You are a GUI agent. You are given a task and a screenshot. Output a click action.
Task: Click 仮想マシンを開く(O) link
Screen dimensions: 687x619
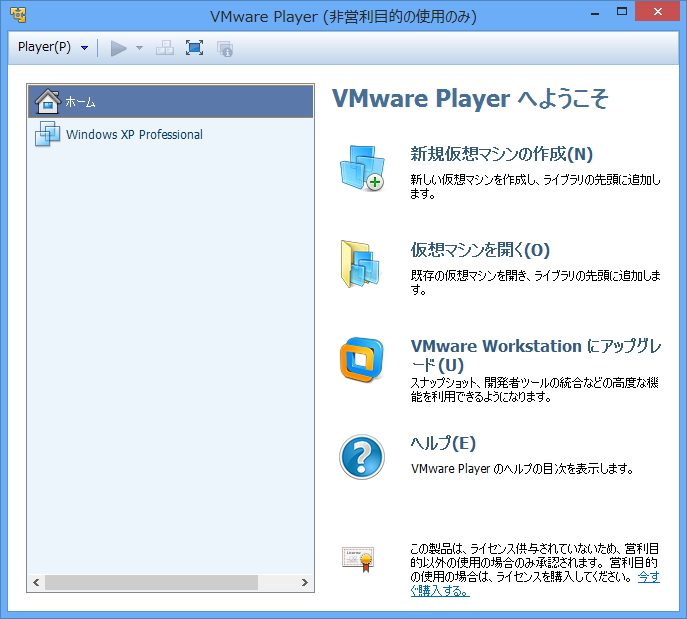480,250
